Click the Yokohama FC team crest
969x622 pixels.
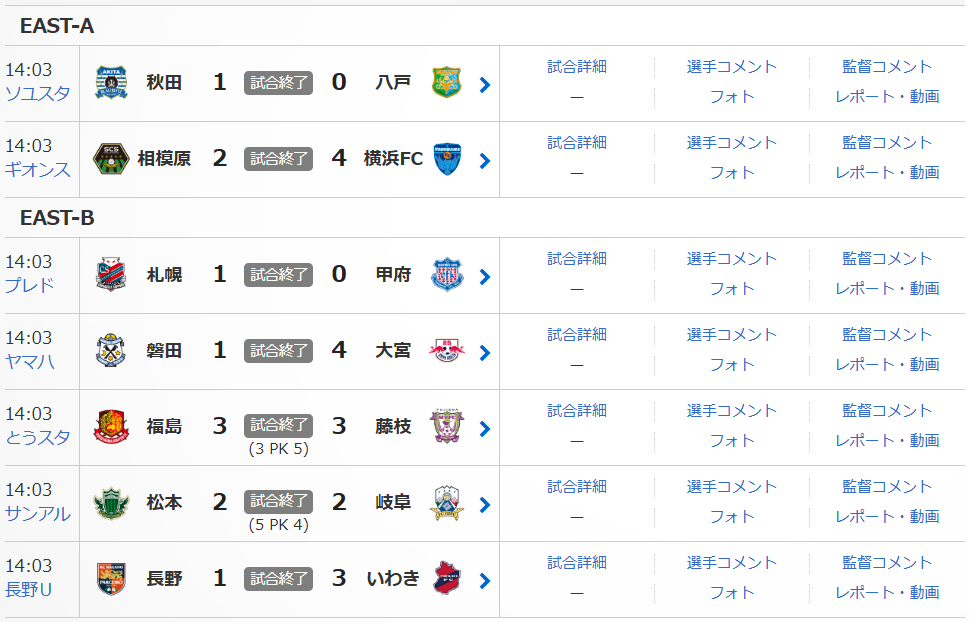click(446, 158)
